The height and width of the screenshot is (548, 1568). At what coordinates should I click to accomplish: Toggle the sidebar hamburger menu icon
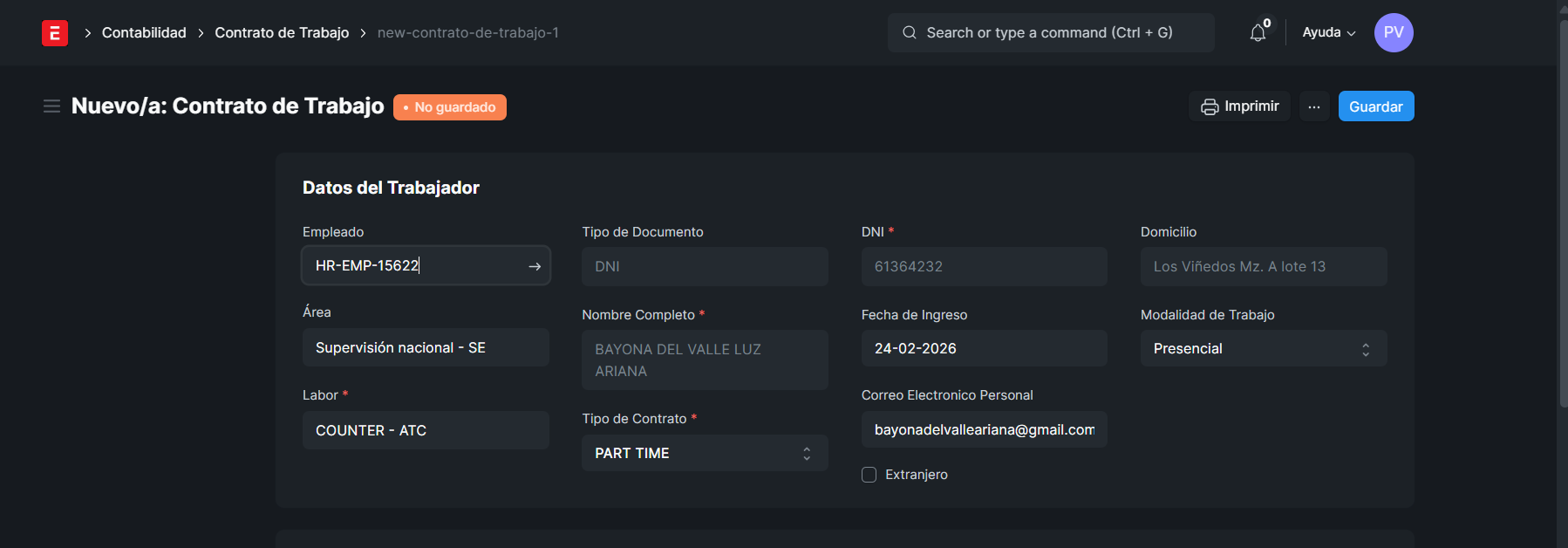click(x=51, y=106)
